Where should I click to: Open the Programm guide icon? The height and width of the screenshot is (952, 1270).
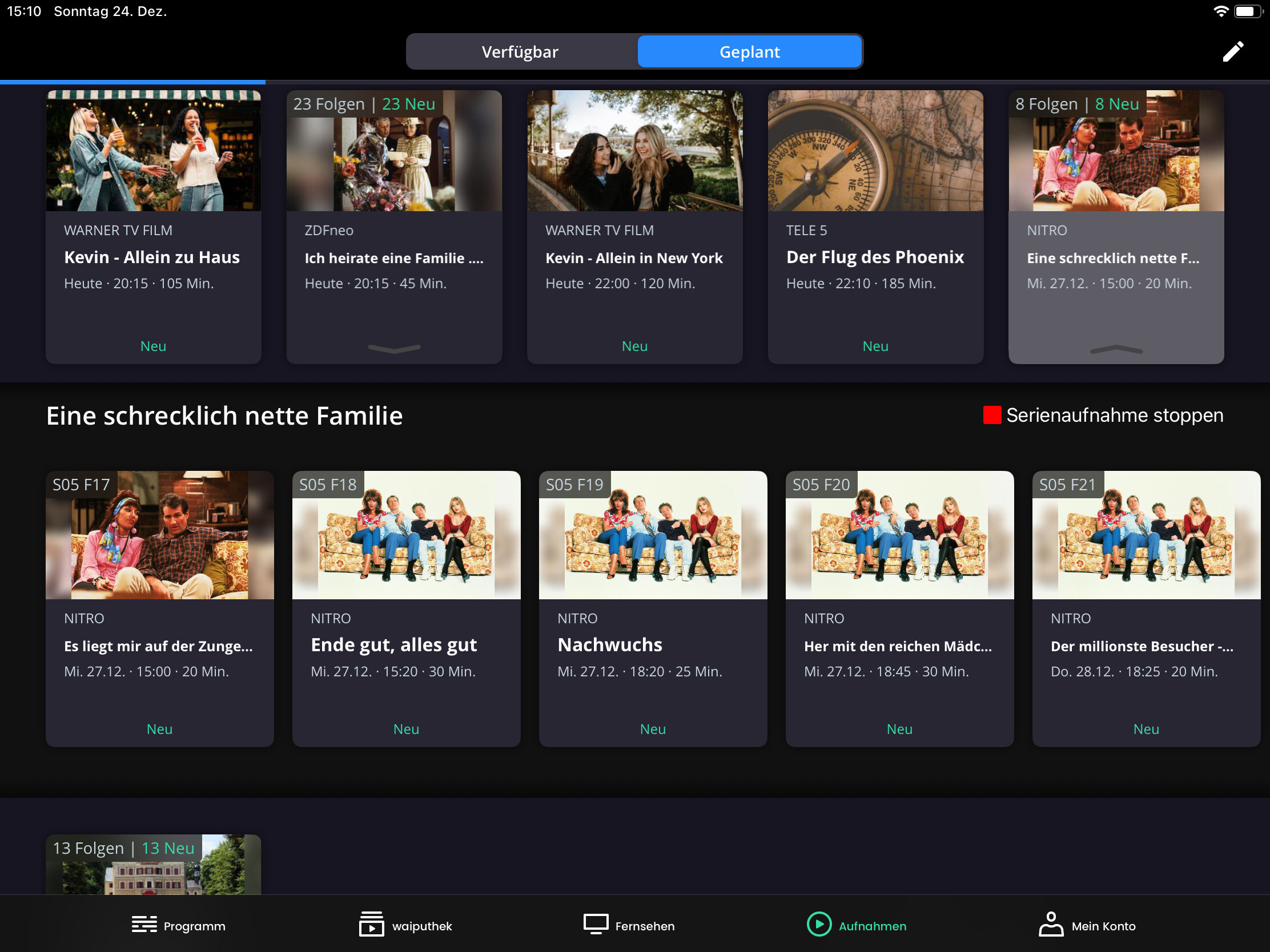(144, 925)
